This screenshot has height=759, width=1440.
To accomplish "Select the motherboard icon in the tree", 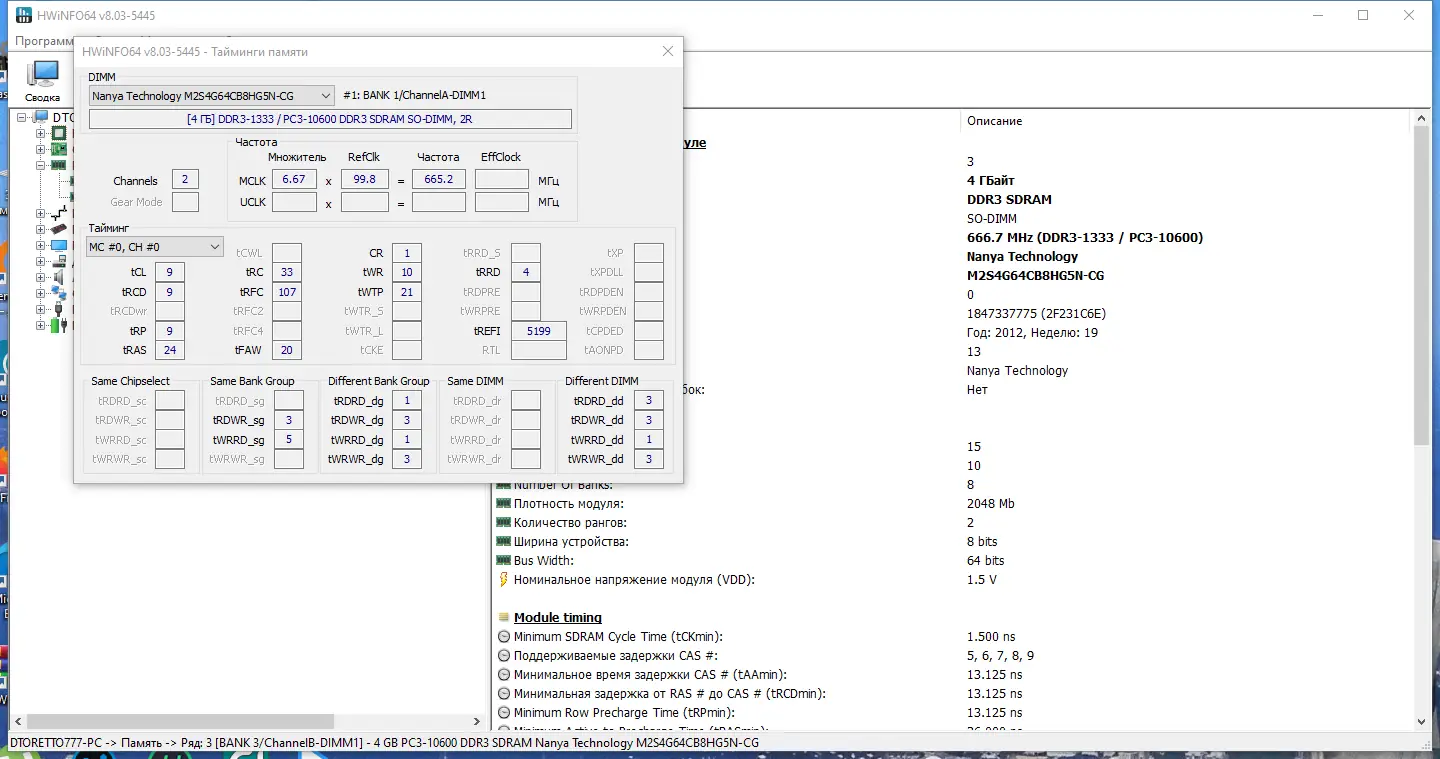I will click(59, 149).
